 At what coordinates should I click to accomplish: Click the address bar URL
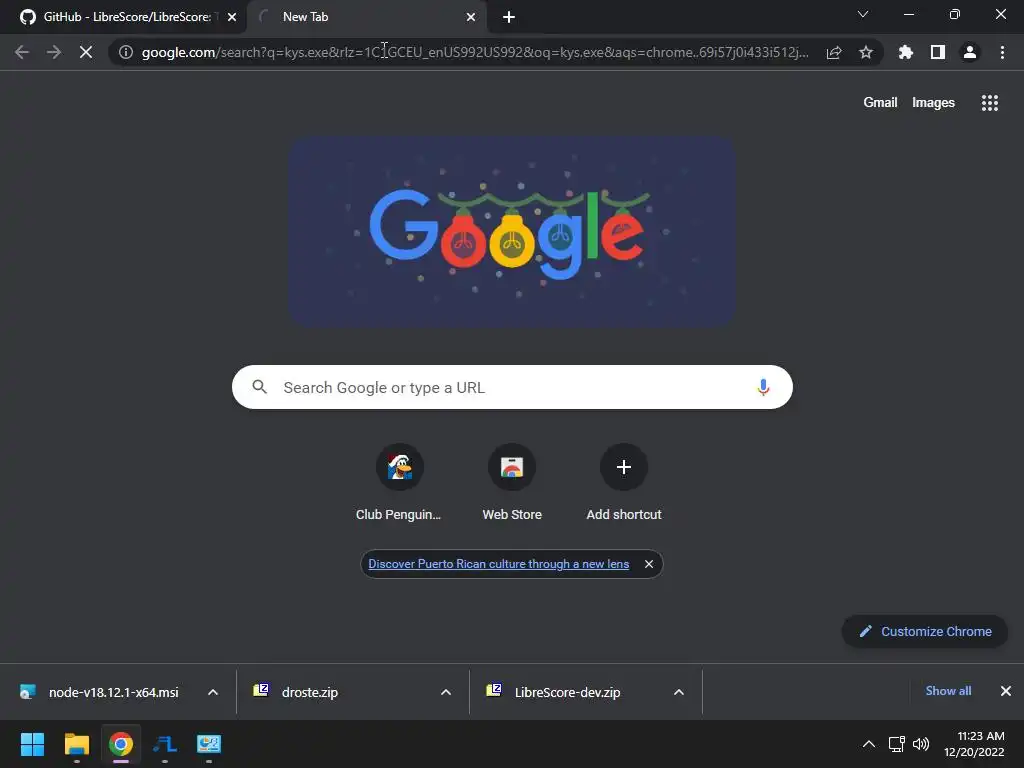[x=475, y=52]
